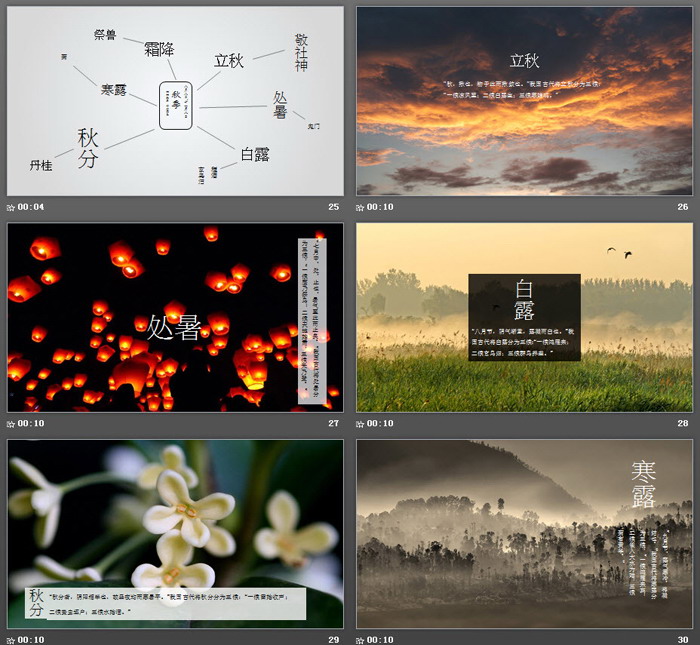Viewport: 700px width, 645px height.
Task: Click slide number 30 label
Action: [x=683, y=639]
